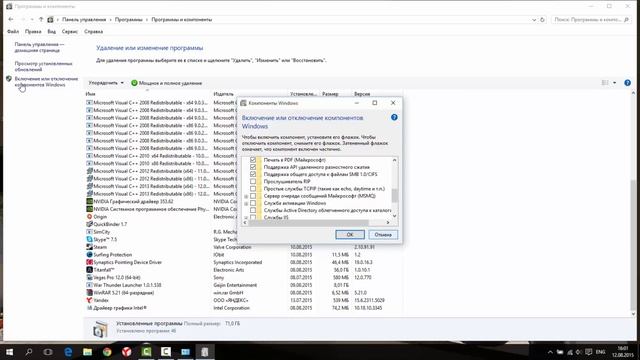Click the refresh icon beside address bar
Viewport: 640px width, 360px height.
[x=542, y=20]
